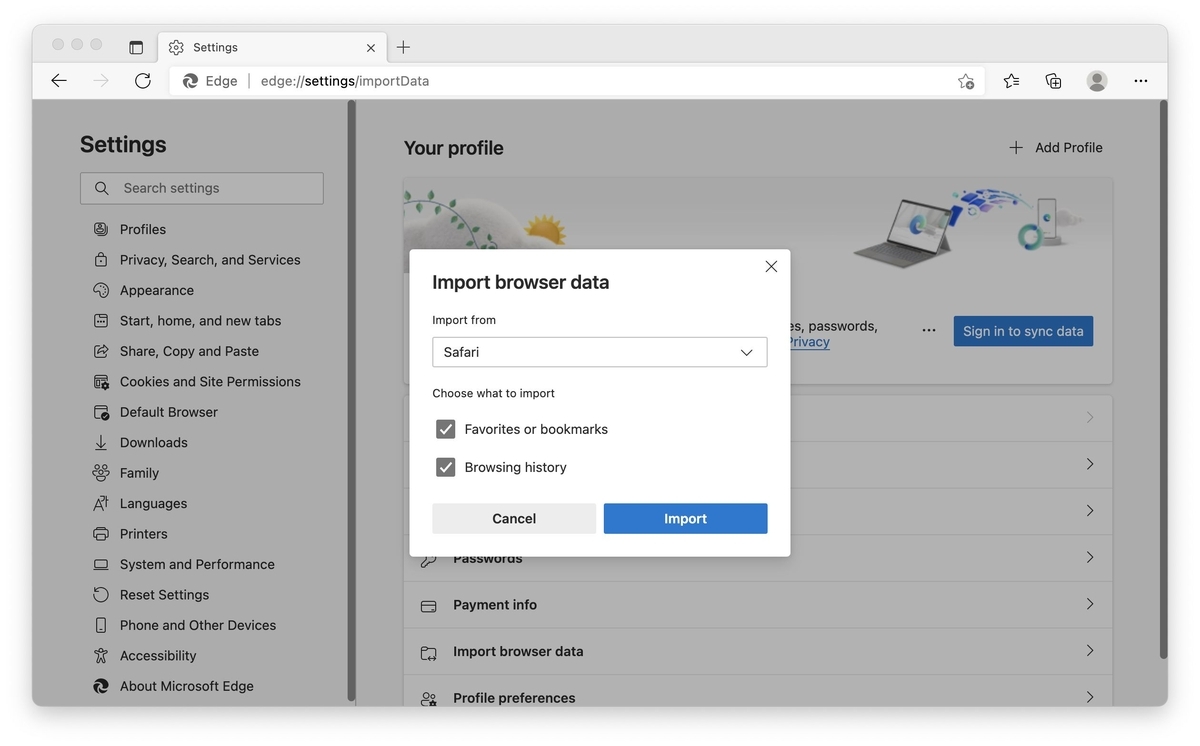Click the profile avatar icon in toolbar
This screenshot has width=1200, height=746.
tap(1096, 80)
